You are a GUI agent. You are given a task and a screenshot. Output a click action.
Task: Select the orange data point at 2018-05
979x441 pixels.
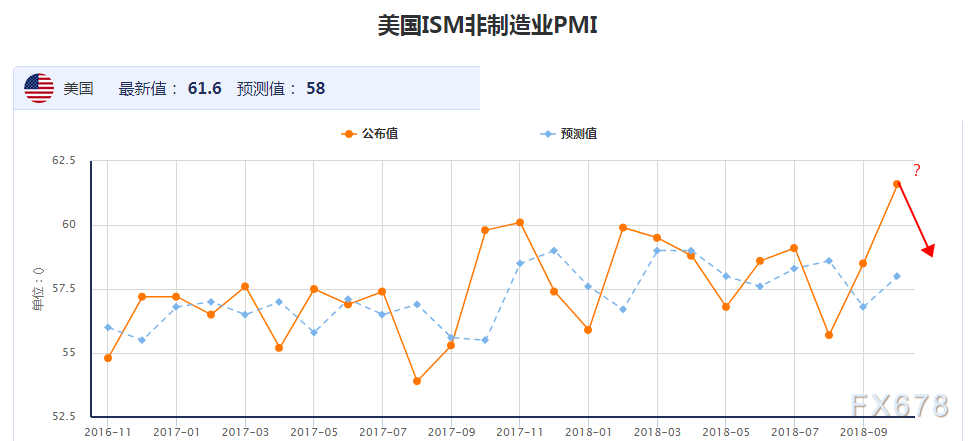coord(726,307)
